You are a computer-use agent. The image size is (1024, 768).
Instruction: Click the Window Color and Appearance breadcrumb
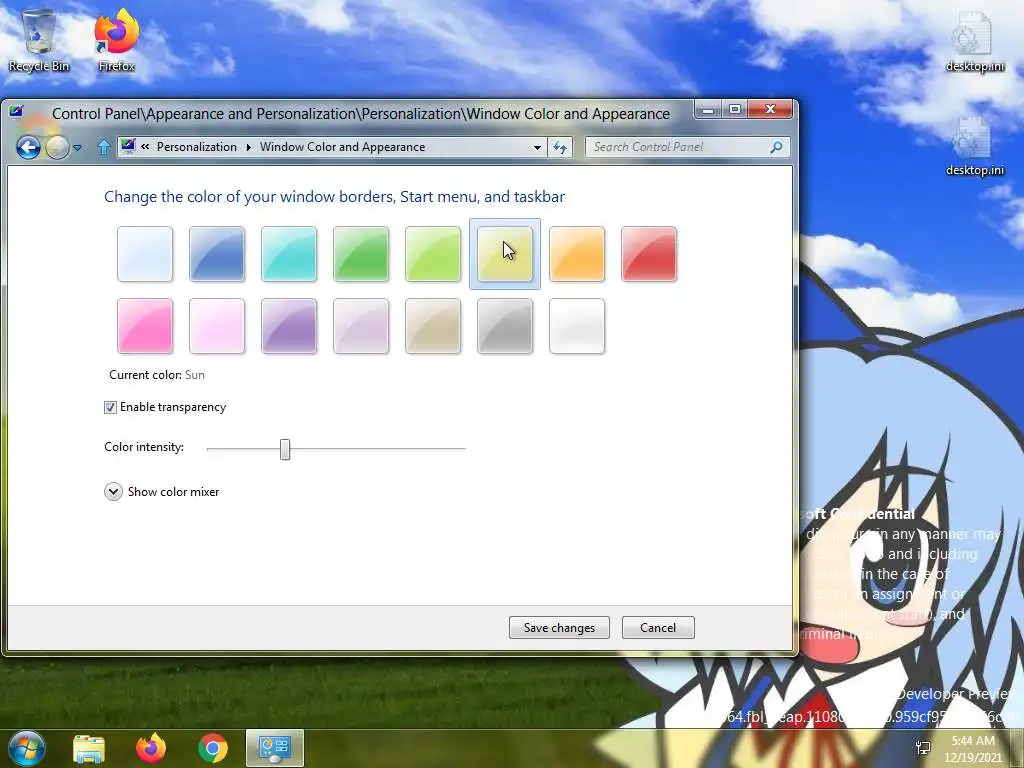pos(342,147)
